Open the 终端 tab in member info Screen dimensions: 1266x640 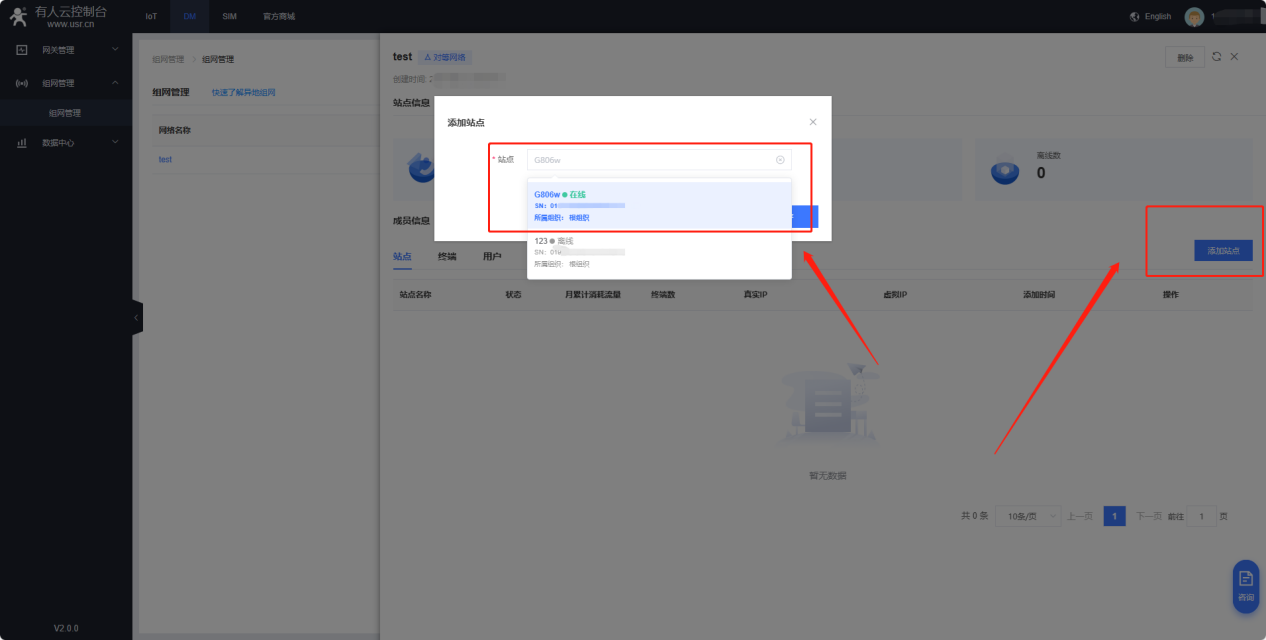pos(446,257)
